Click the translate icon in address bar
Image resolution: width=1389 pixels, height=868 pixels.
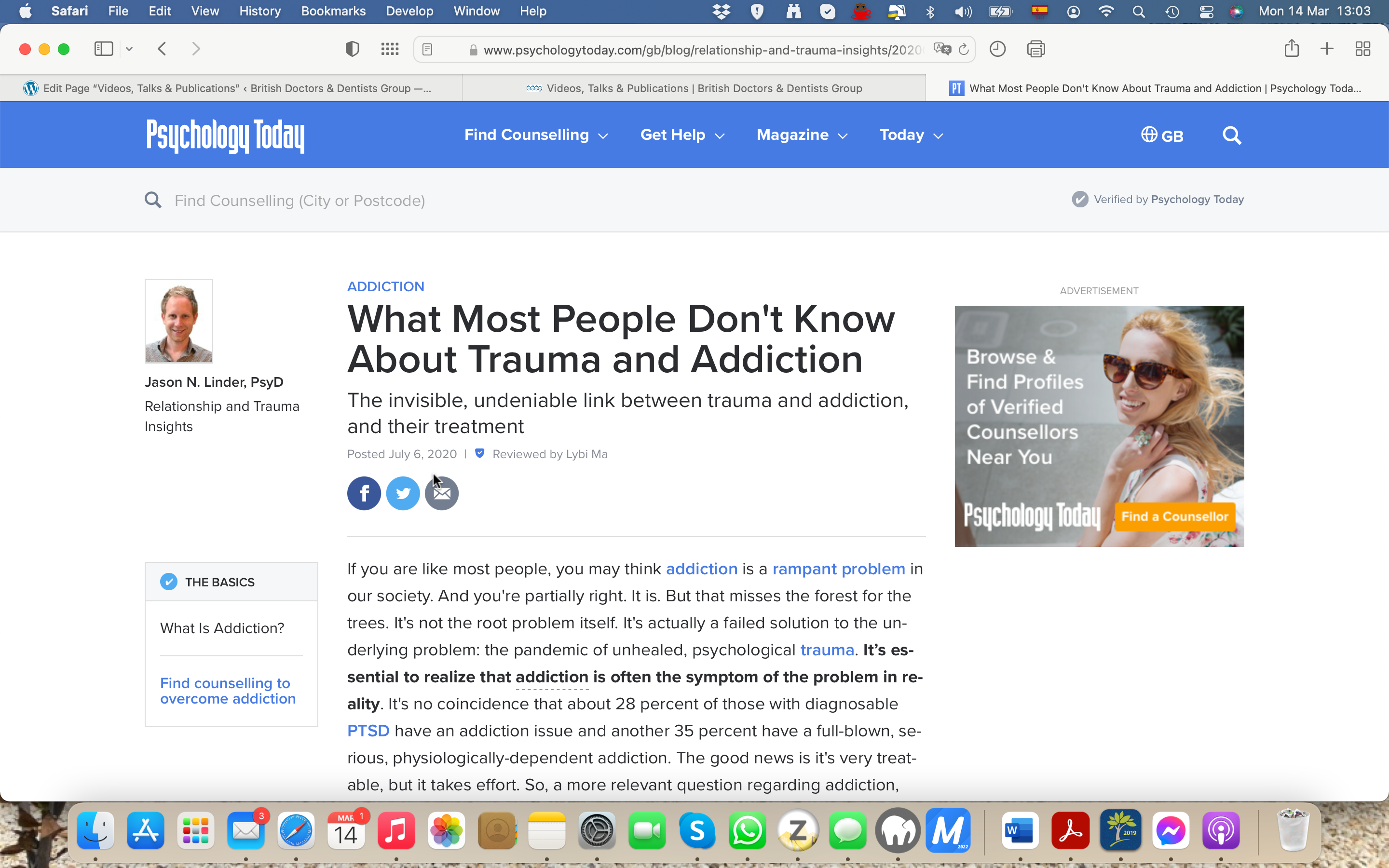[x=942, y=49]
